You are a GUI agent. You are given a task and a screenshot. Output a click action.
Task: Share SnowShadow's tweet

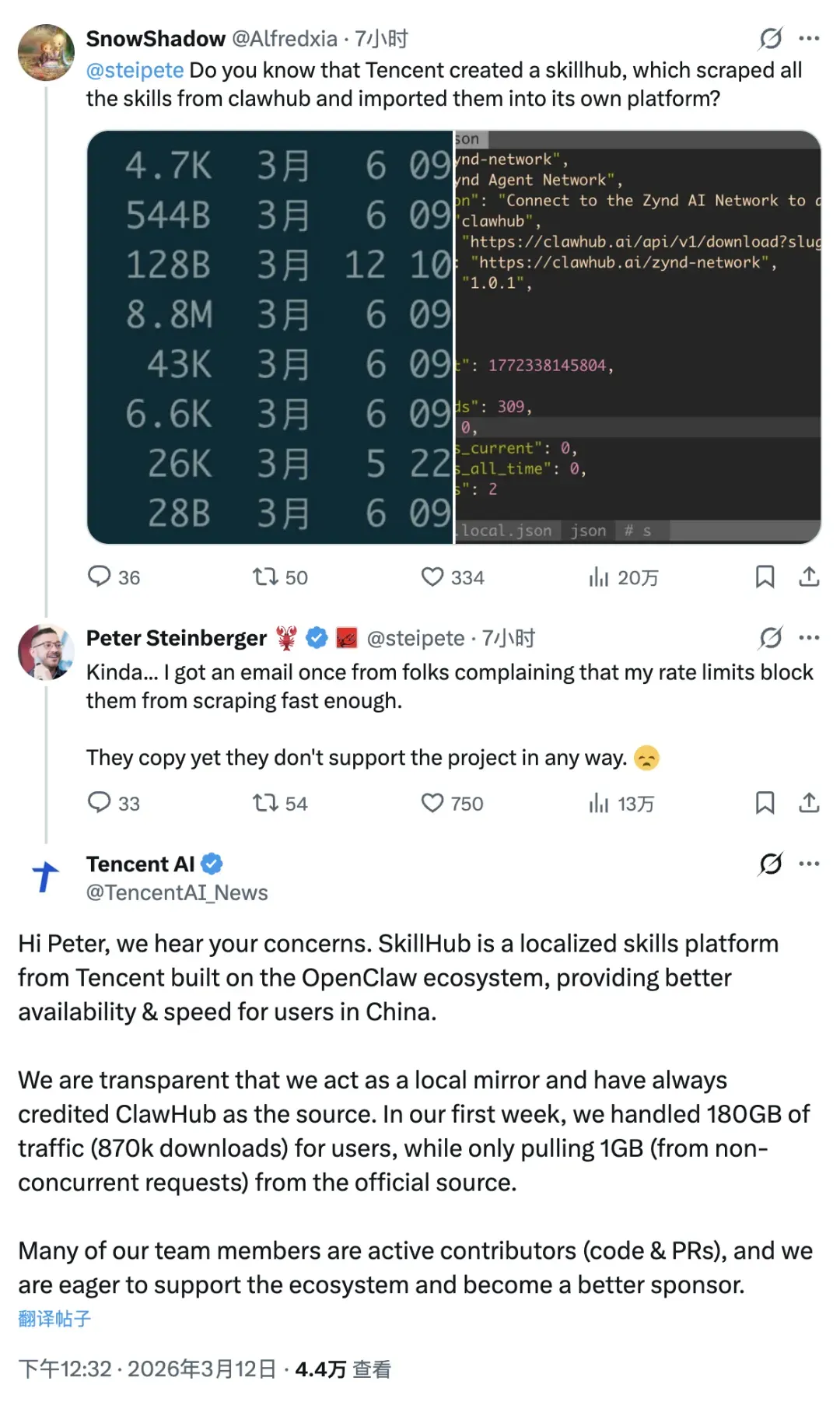[x=809, y=577]
